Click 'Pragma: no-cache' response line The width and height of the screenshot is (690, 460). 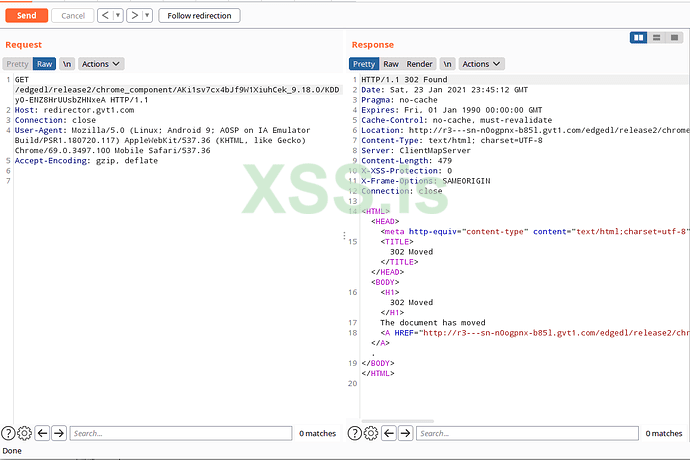pos(399,100)
